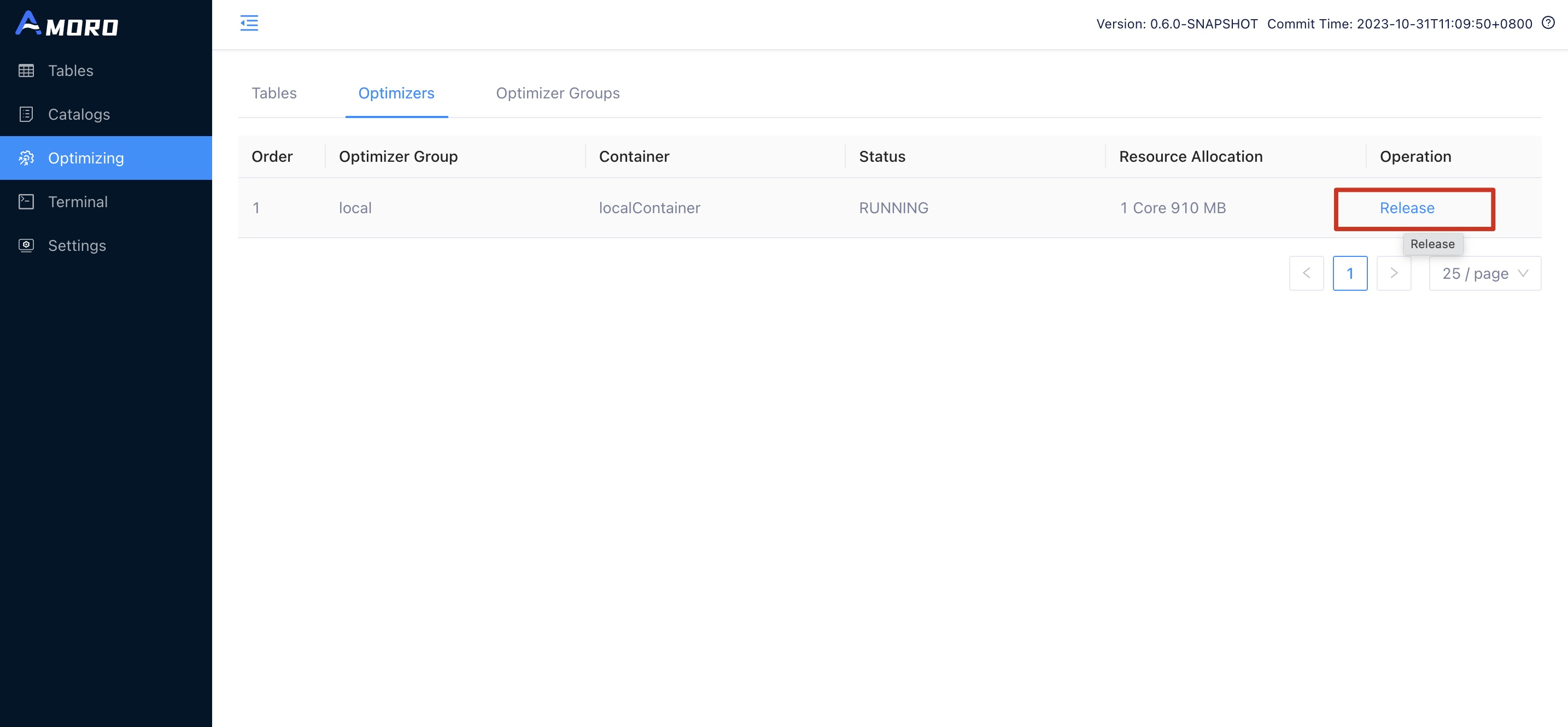Viewport: 1568px width, 727px height.
Task: Click the Optimizing gear sidebar icon
Action: (x=26, y=157)
